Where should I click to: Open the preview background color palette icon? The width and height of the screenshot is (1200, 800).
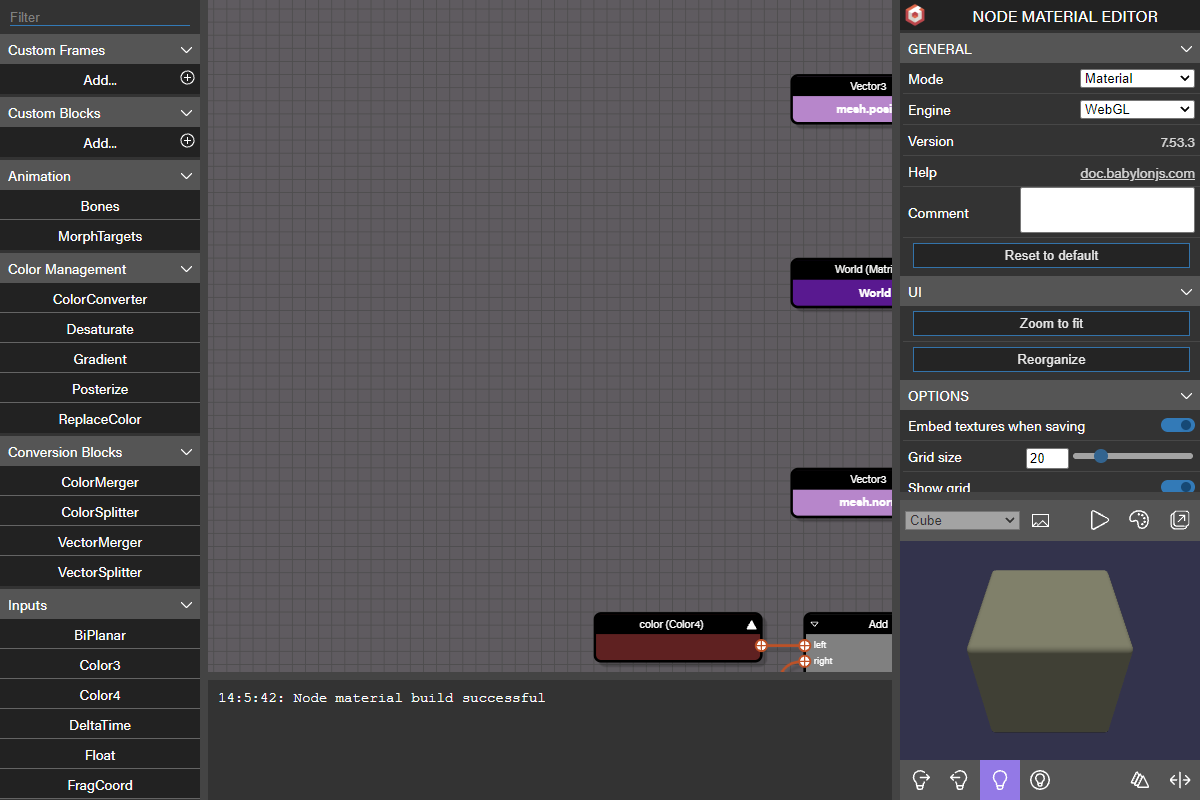[x=1138, y=520]
